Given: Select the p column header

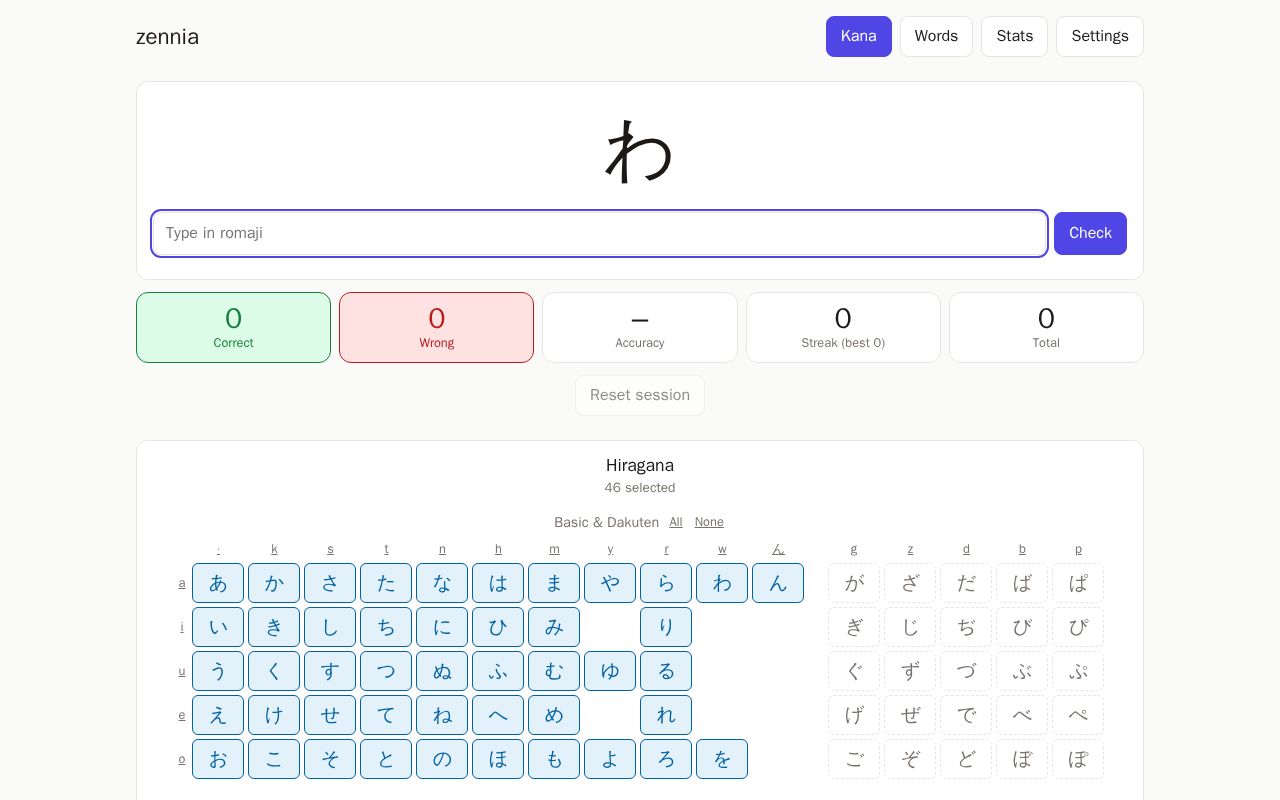Looking at the screenshot, I should pos(1078,549).
